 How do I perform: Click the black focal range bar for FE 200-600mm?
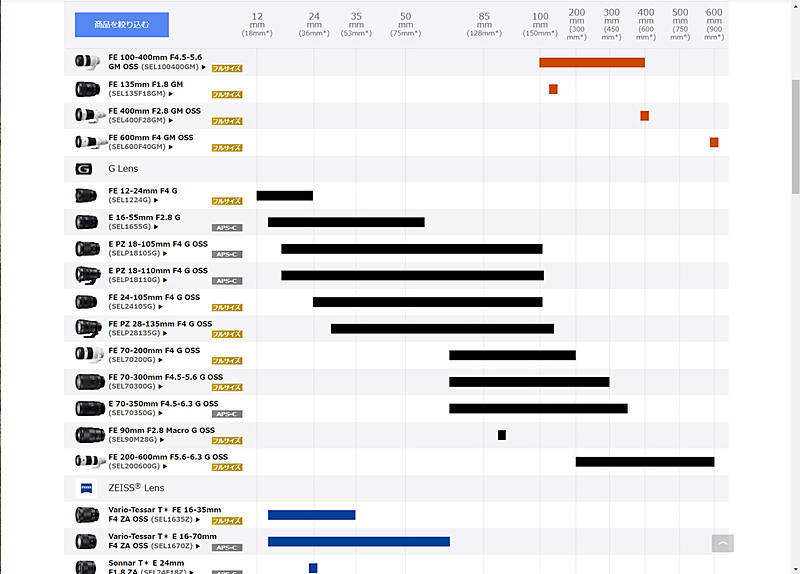pyautogui.click(x=645, y=462)
